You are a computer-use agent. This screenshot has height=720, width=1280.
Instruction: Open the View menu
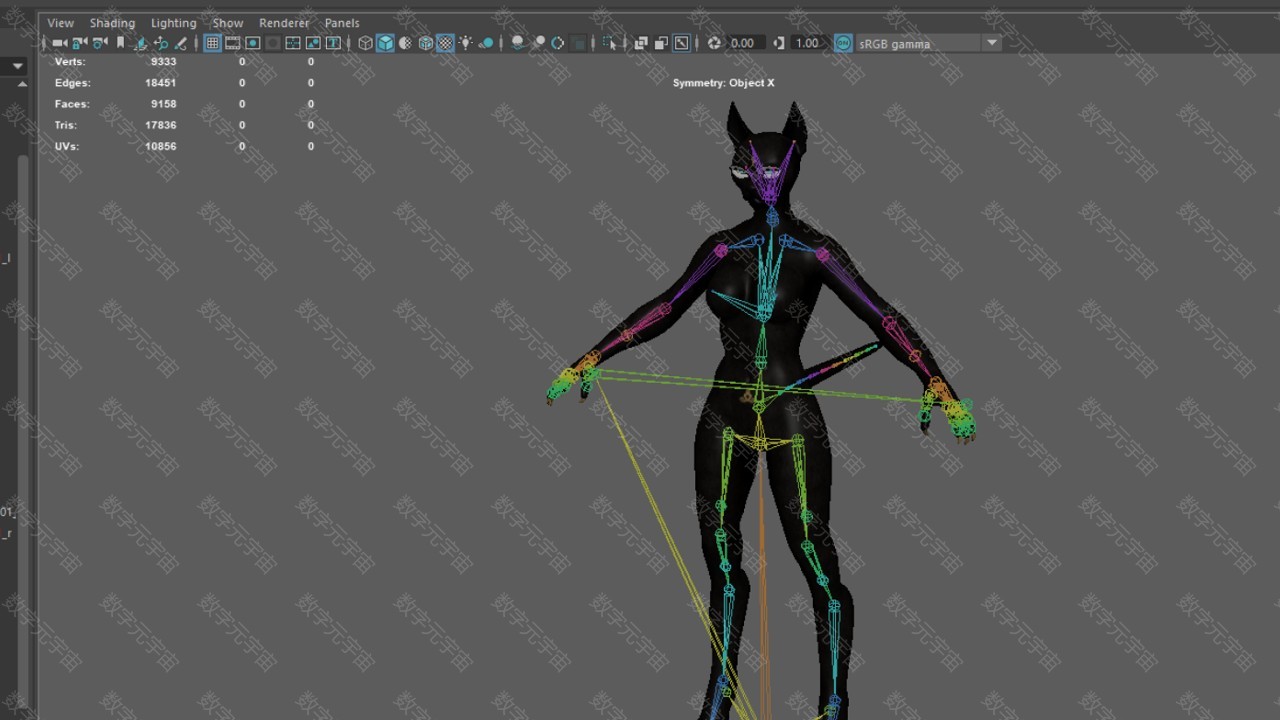pyautogui.click(x=60, y=23)
